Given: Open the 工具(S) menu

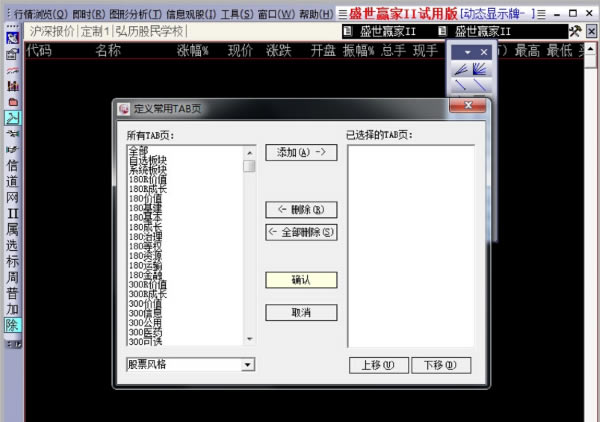Looking at the screenshot, I should pos(237,14).
